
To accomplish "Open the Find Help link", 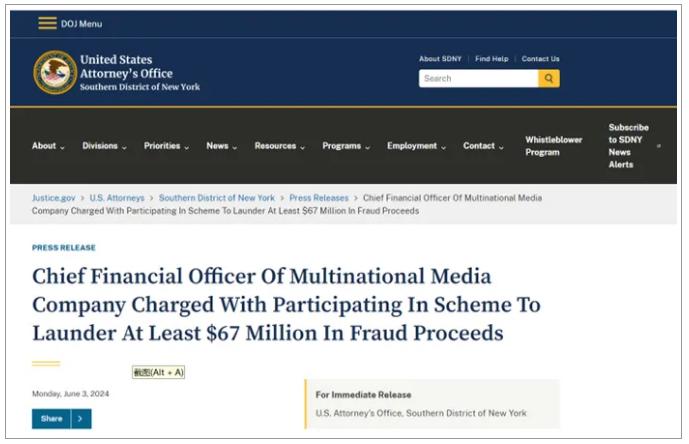I will pyautogui.click(x=491, y=59).
